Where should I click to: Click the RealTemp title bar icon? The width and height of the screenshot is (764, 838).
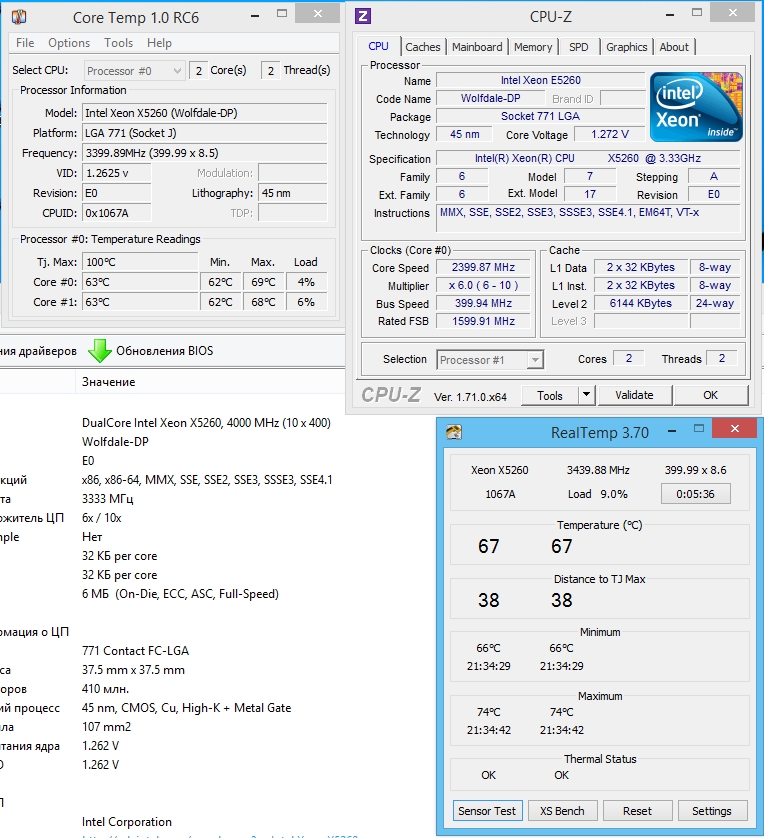click(x=454, y=432)
